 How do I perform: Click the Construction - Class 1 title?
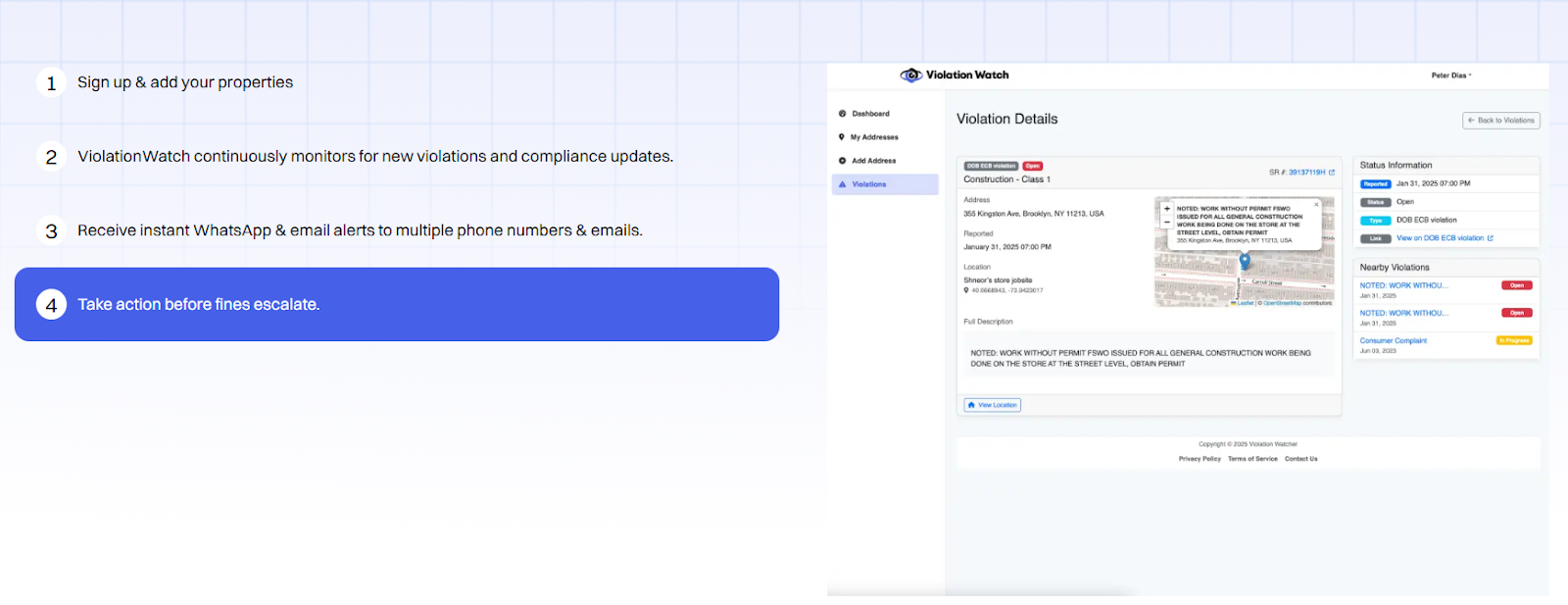click(1006, 179)
